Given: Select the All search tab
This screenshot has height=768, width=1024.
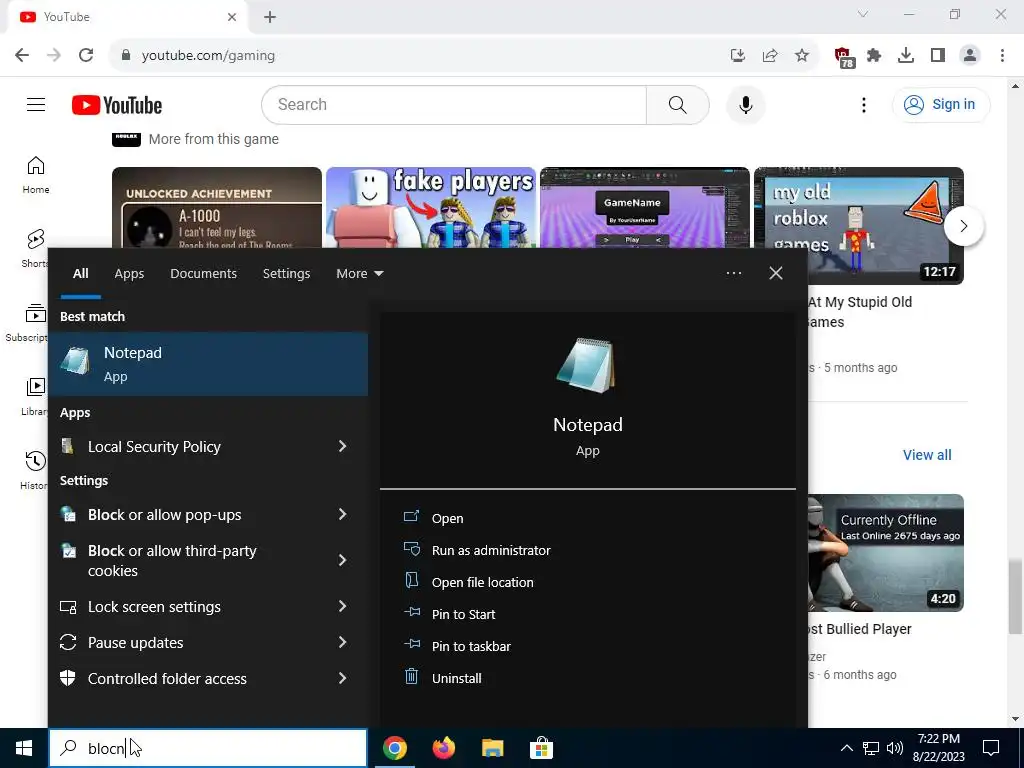Looking at the screenshot, I should 80,274.
